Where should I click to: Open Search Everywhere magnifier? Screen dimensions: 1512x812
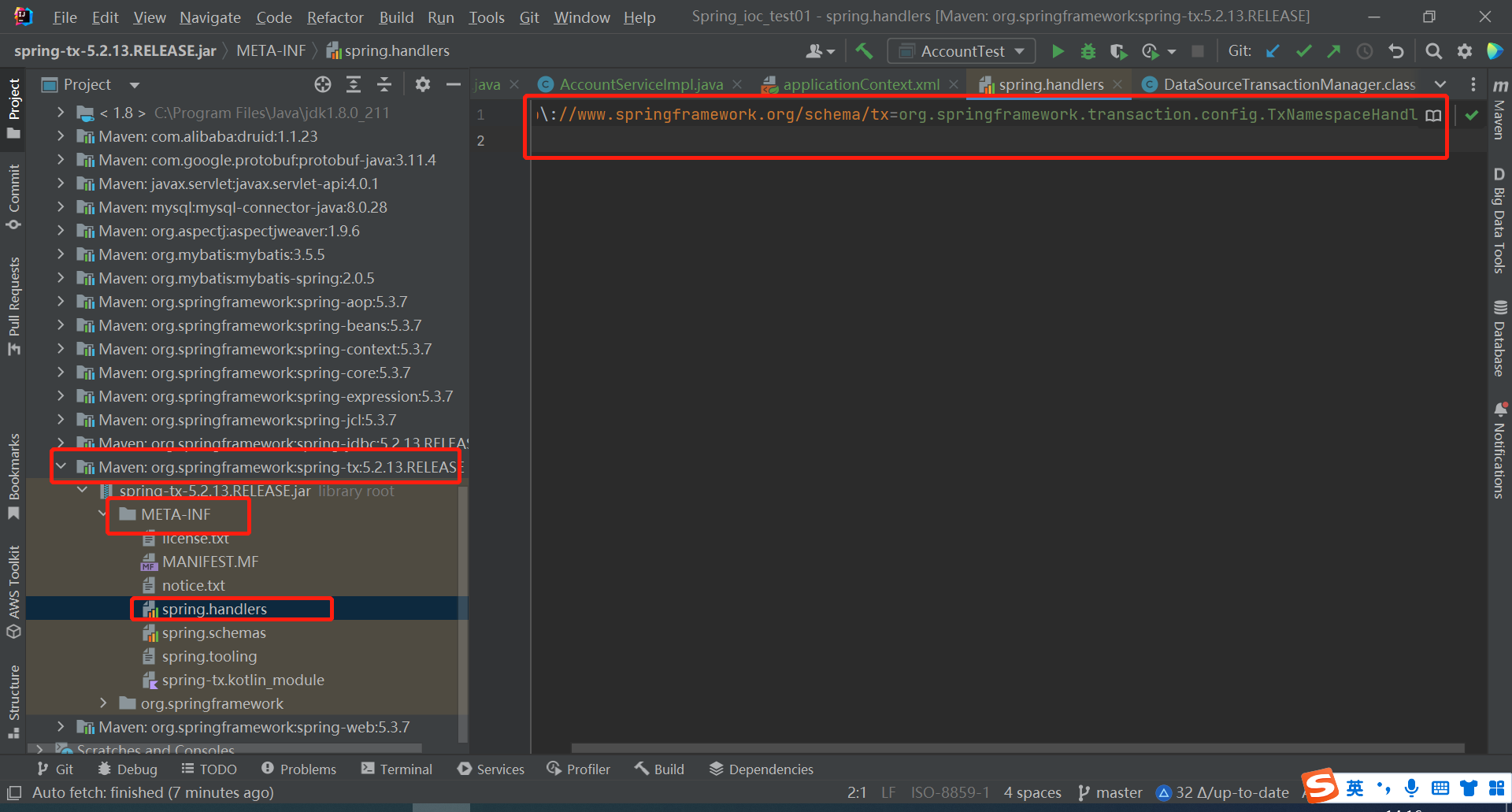pos(1434,51)
